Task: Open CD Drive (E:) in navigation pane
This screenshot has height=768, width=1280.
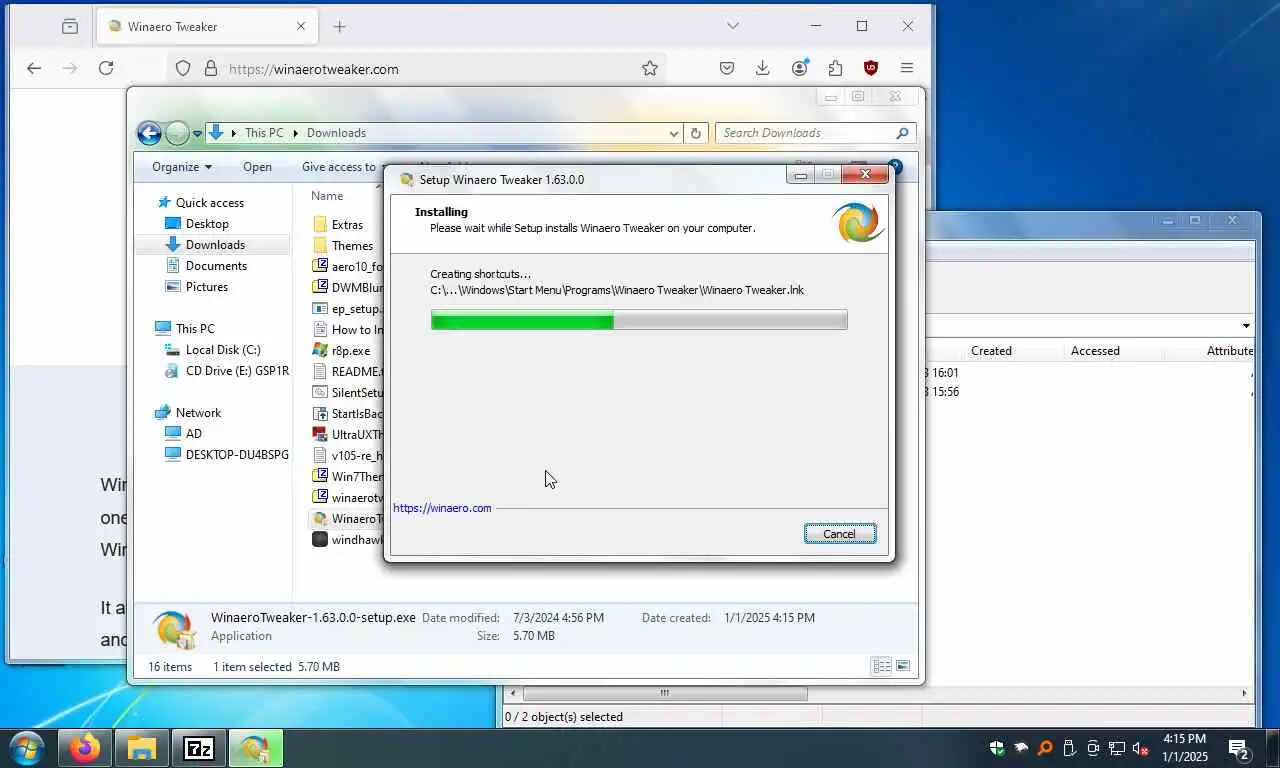Action: pos(237,371)
